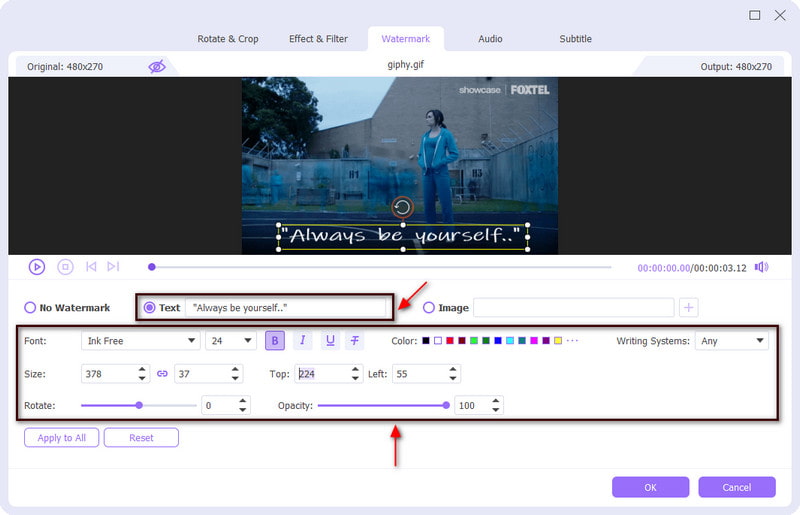Maximize the editor window
800x515 pixels.
click(x=755, y=15)
